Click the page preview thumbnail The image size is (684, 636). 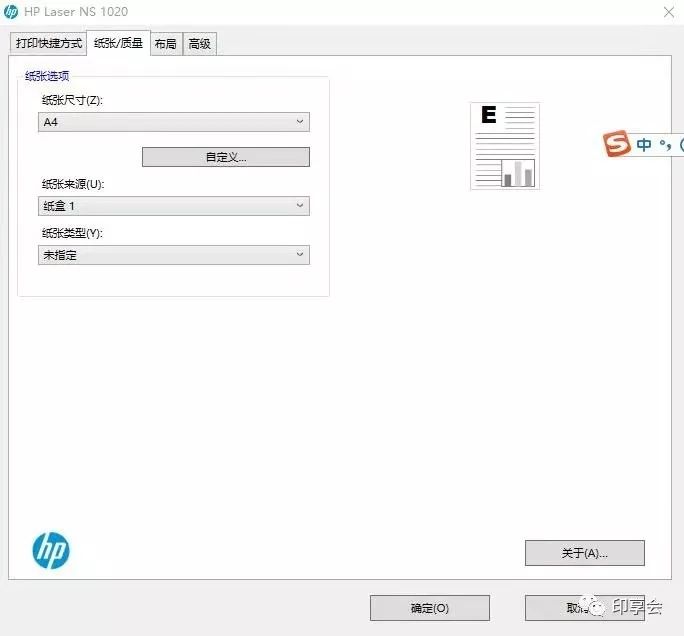(x=505, y=146)
